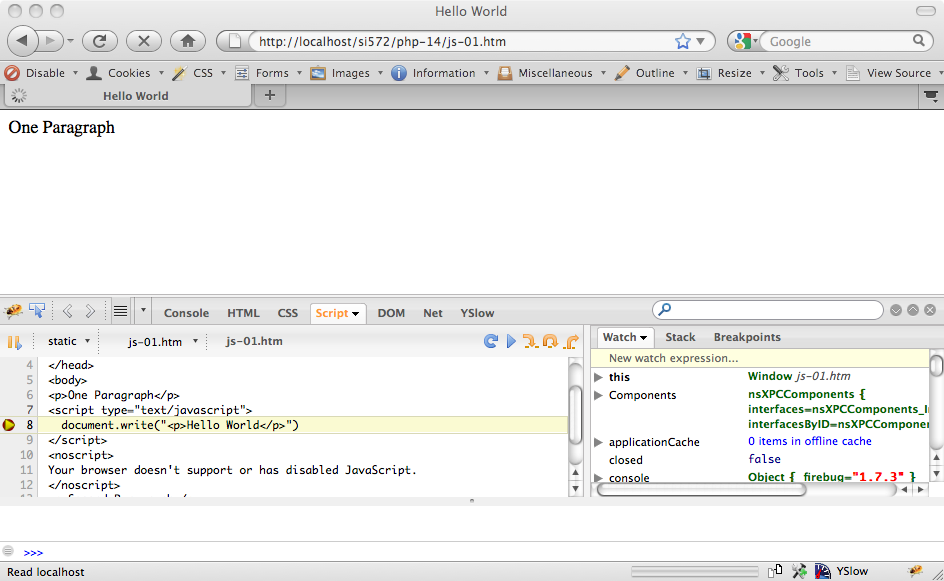Activate the Firebug inspect element tool

37,311
